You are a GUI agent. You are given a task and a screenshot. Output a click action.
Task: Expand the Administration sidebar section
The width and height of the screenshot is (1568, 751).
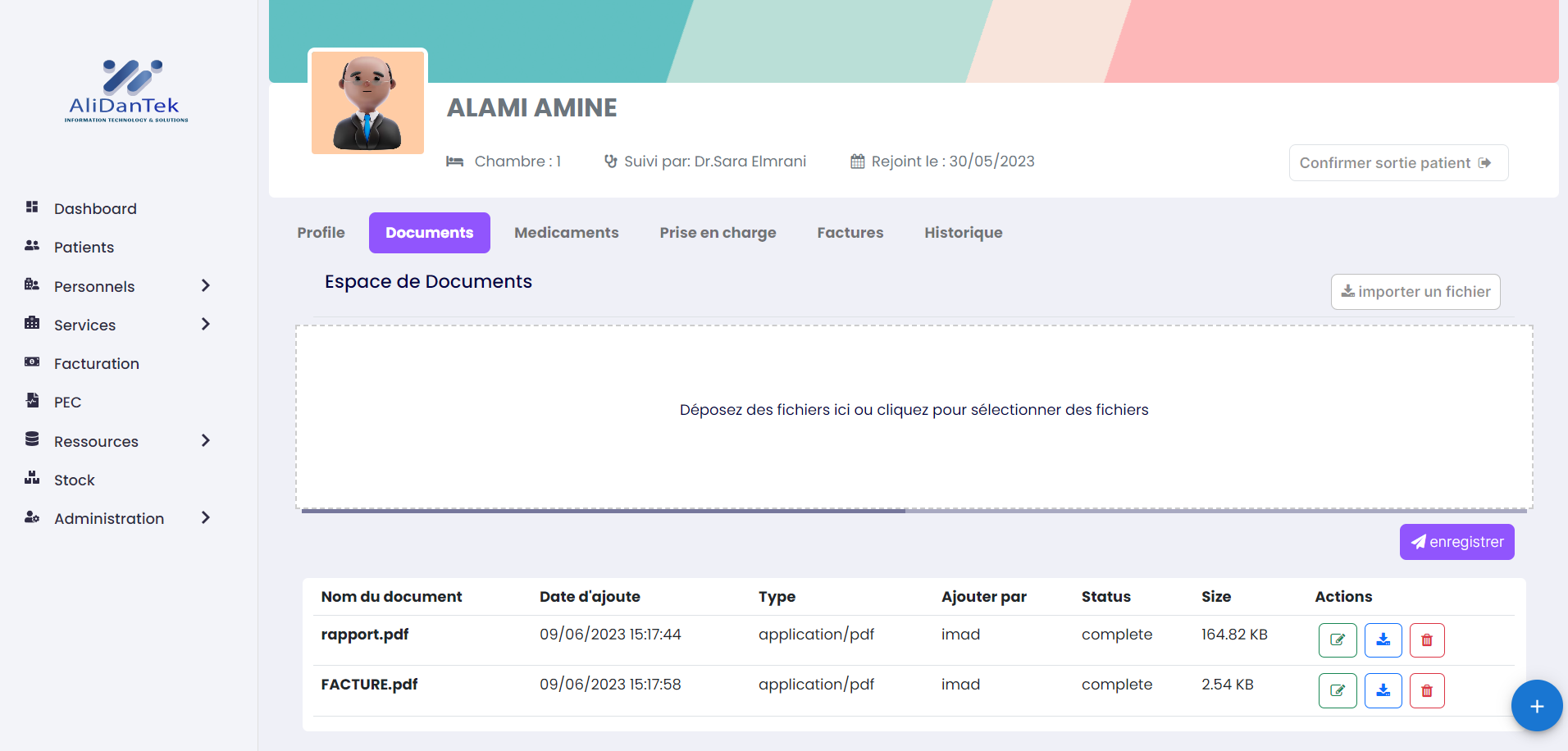pyautogui.click(x=205, y=518)
